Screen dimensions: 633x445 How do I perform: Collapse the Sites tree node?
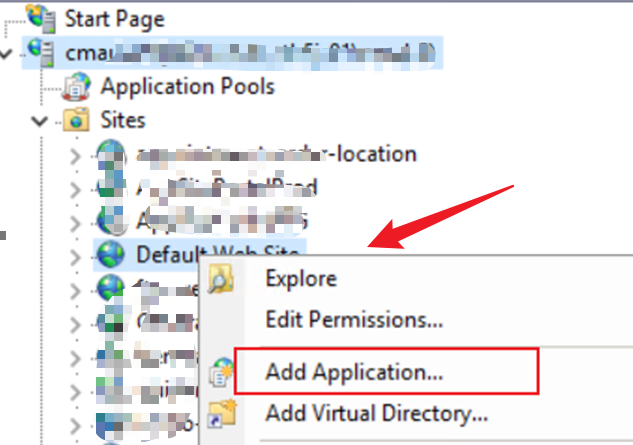point(40,121)
